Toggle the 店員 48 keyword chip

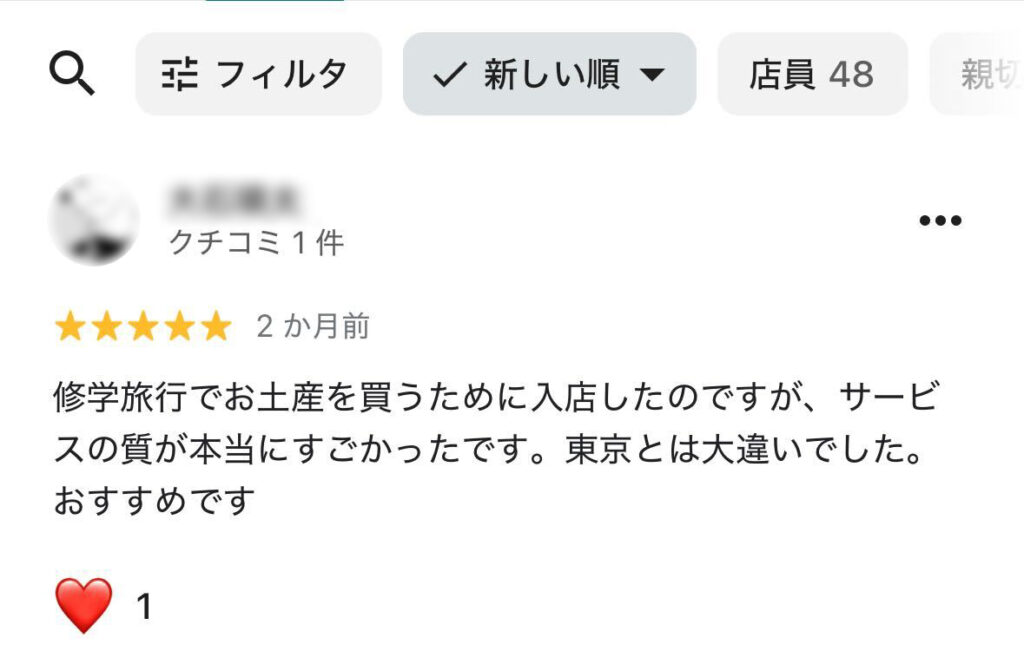click(x=812, y=75)
